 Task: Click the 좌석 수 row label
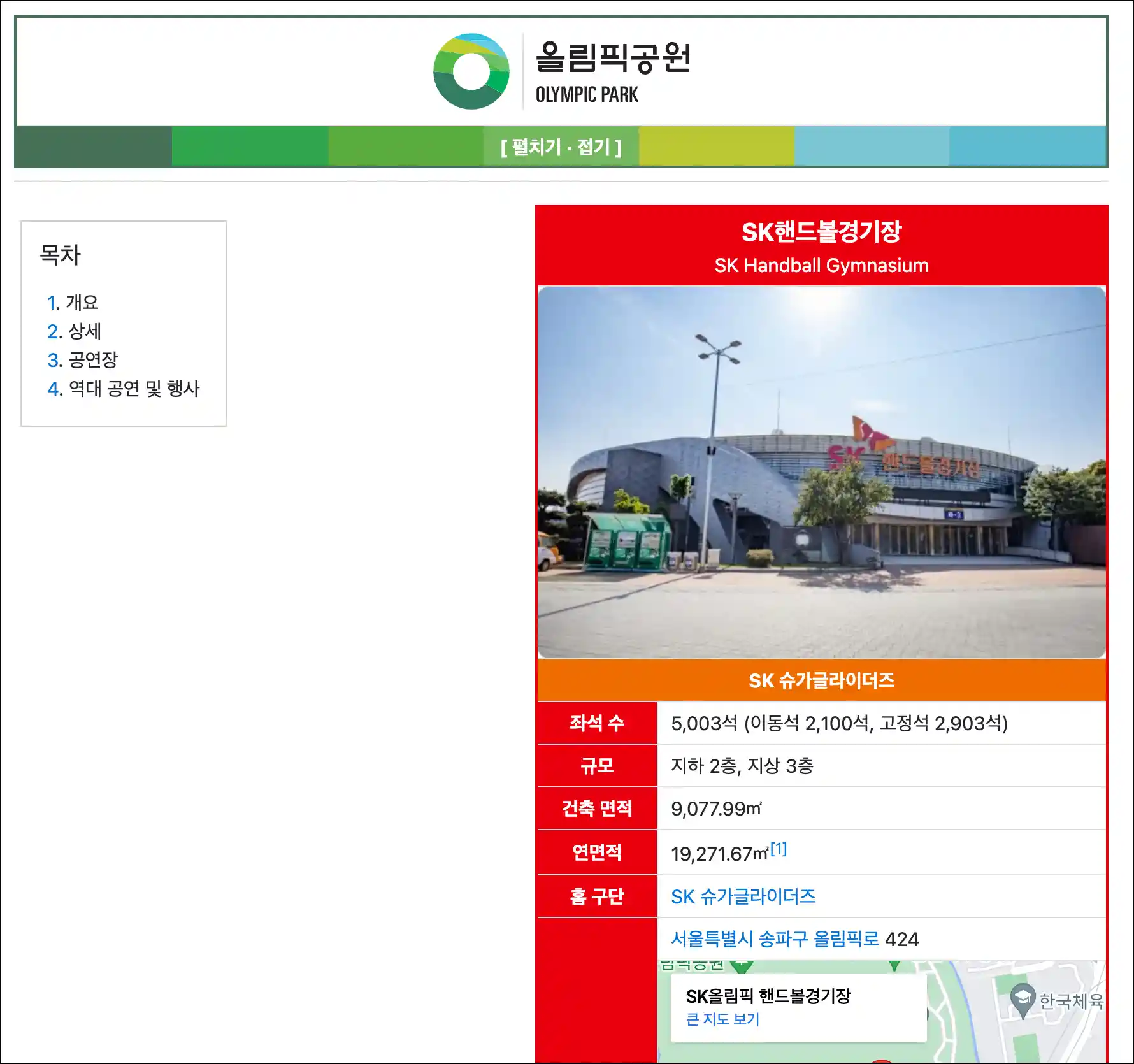pos(597,723)
